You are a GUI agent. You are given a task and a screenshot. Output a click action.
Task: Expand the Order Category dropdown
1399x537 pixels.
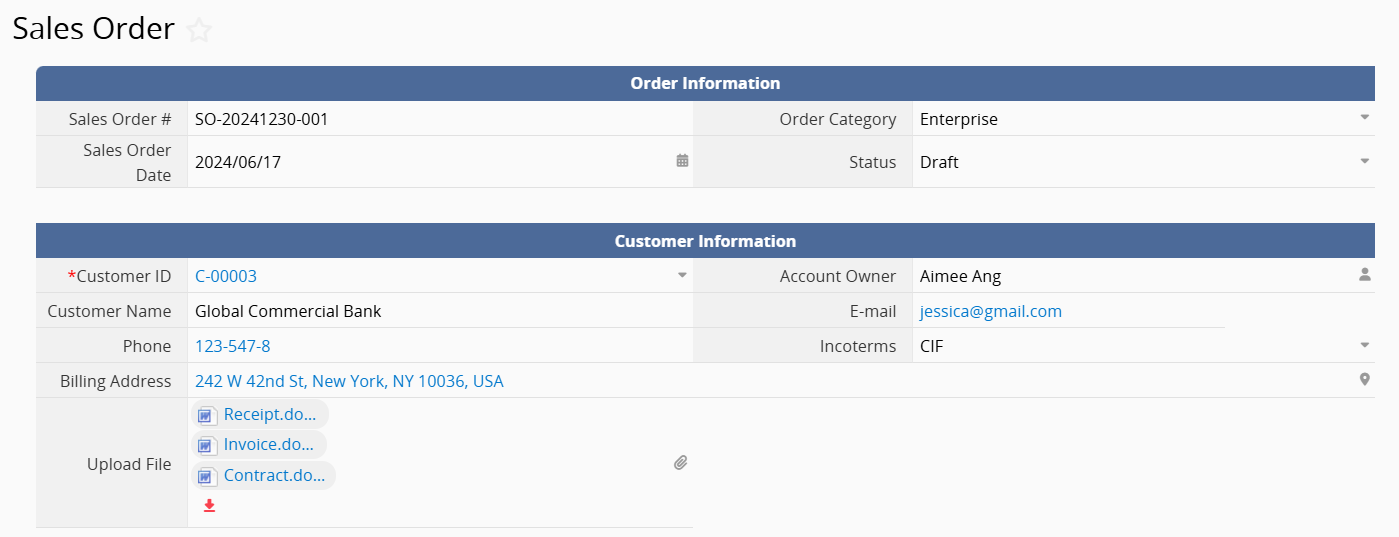1364,118
